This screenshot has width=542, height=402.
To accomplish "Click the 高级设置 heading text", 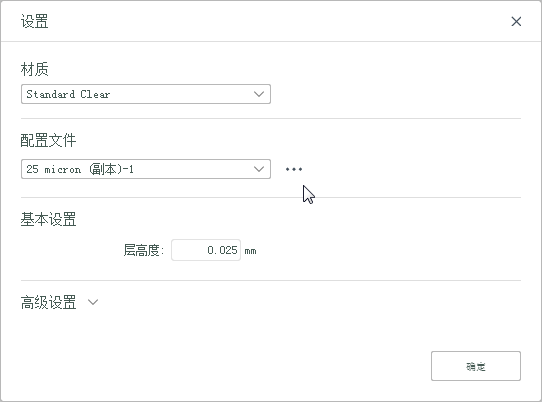I will [x=48, y=302].
